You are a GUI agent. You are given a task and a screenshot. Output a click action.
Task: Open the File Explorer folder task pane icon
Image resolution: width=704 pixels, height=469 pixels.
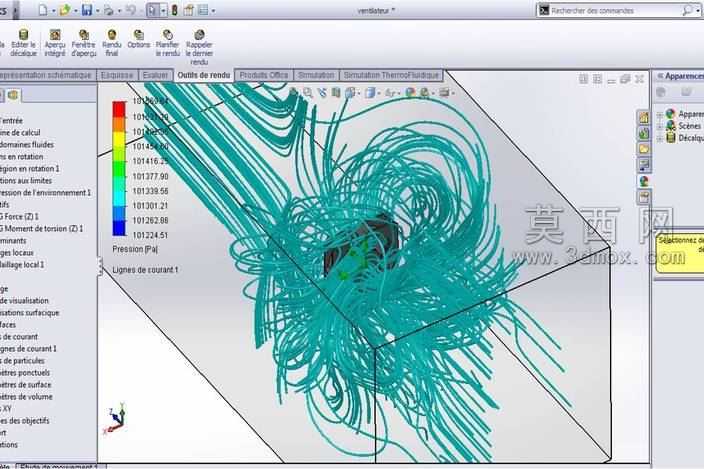coord(644,149)
